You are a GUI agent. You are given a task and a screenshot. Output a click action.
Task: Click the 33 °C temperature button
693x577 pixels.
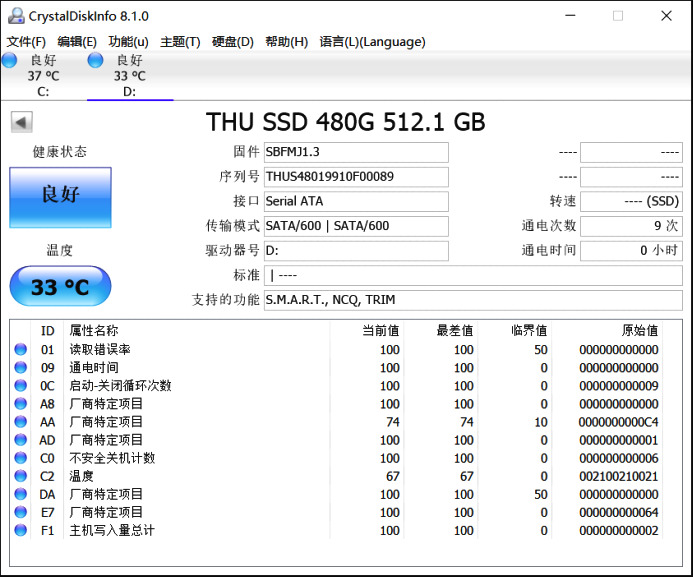61,286
